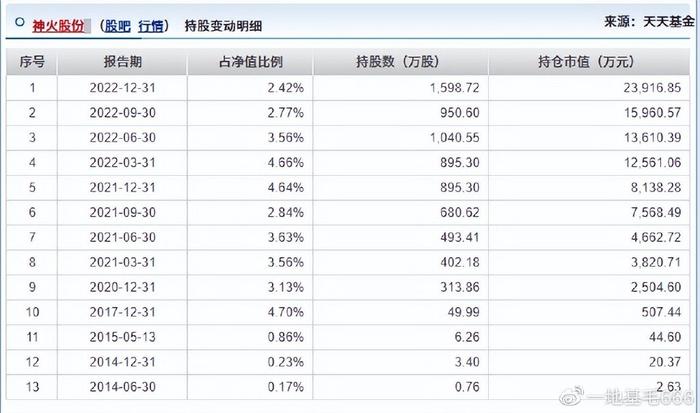Click the 来源：天天基金 source label
Screen dimensions: 700x413
pyautogui.click(x=649, y=21)
